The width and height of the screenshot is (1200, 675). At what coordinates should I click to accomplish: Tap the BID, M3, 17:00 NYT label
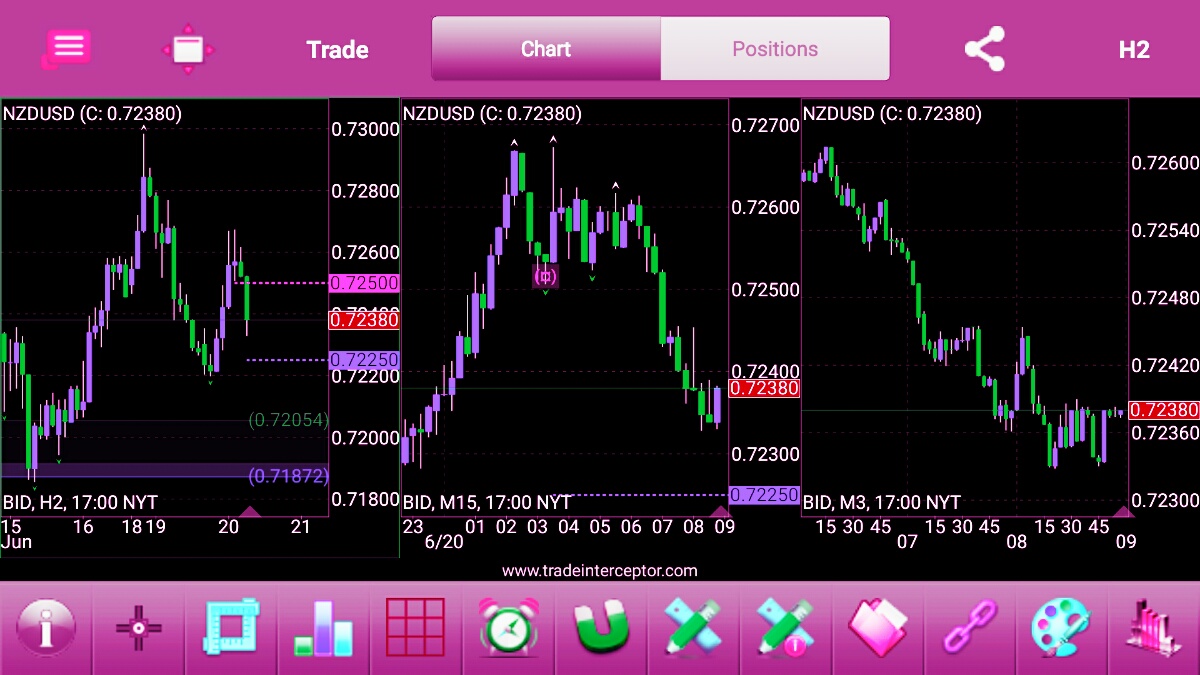coord(881,502)
